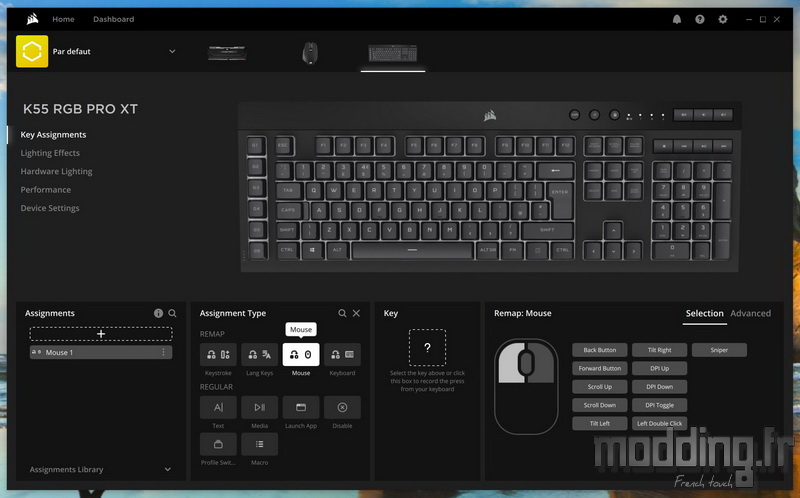Select the RAM memory device thumbnail
Viewport: 800px width, 498px height.
(227, 53)
